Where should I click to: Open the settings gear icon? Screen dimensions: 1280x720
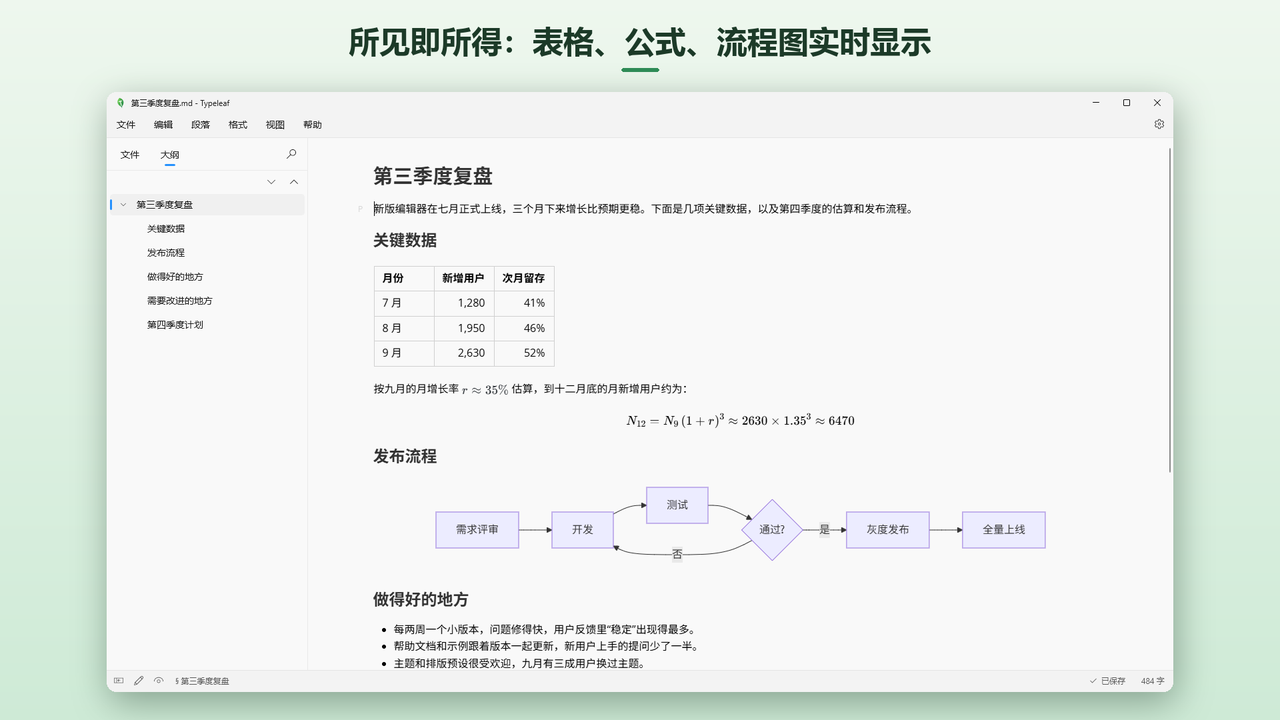pyautogui.click(x=1159, y=125)
